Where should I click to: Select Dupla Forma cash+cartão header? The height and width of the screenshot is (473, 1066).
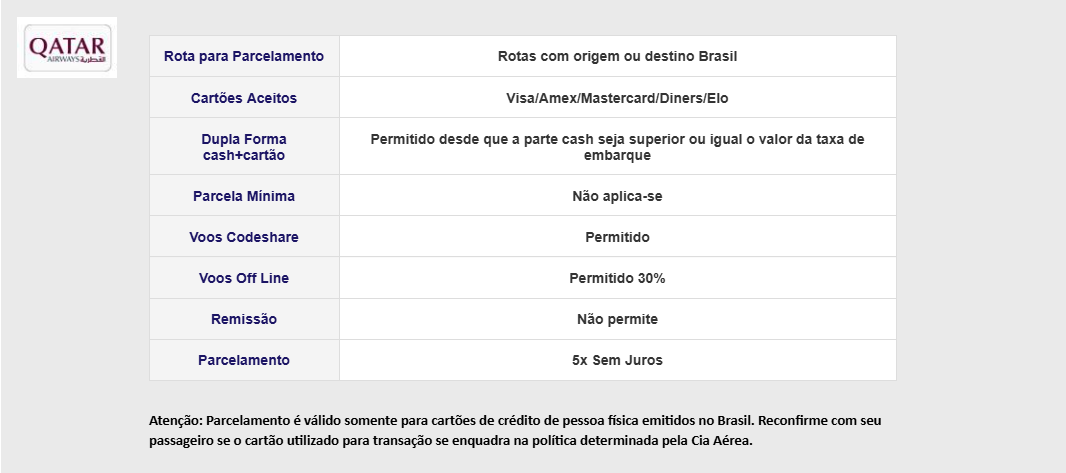(x=244, y=147)
